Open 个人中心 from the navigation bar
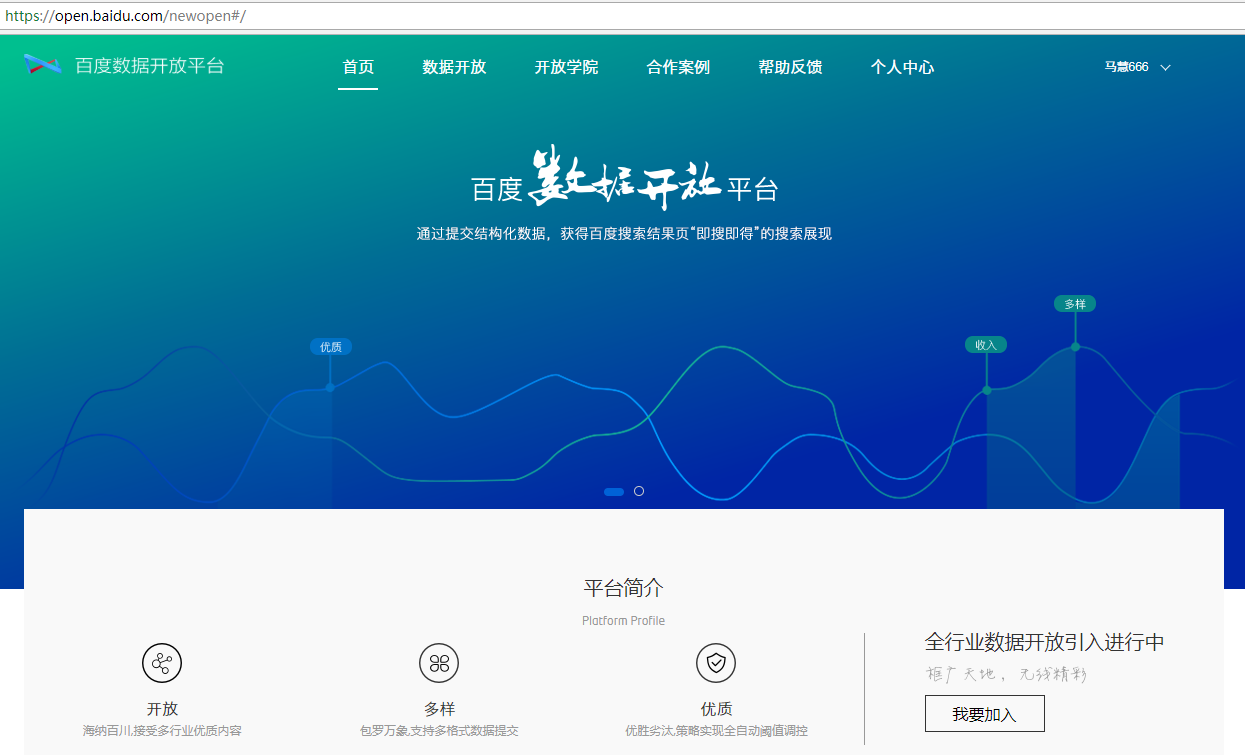1245x755 pixels. coord(902,67)
